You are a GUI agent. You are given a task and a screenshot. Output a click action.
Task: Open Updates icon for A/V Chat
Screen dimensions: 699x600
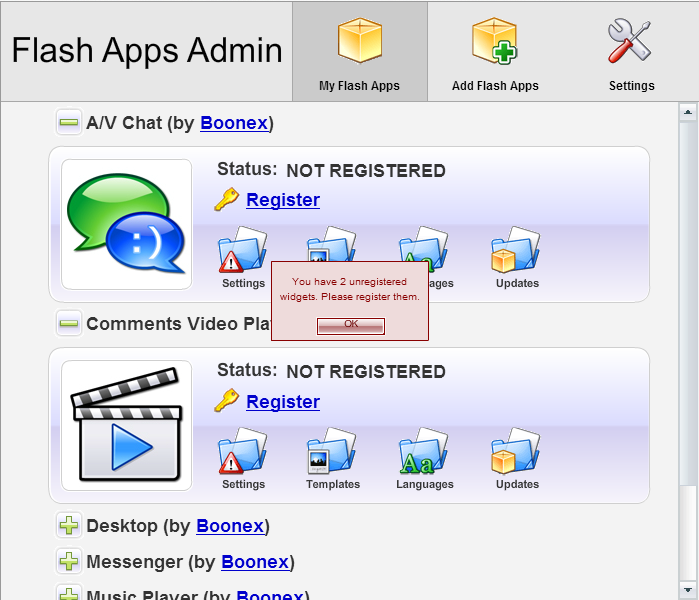pos(516,252)
